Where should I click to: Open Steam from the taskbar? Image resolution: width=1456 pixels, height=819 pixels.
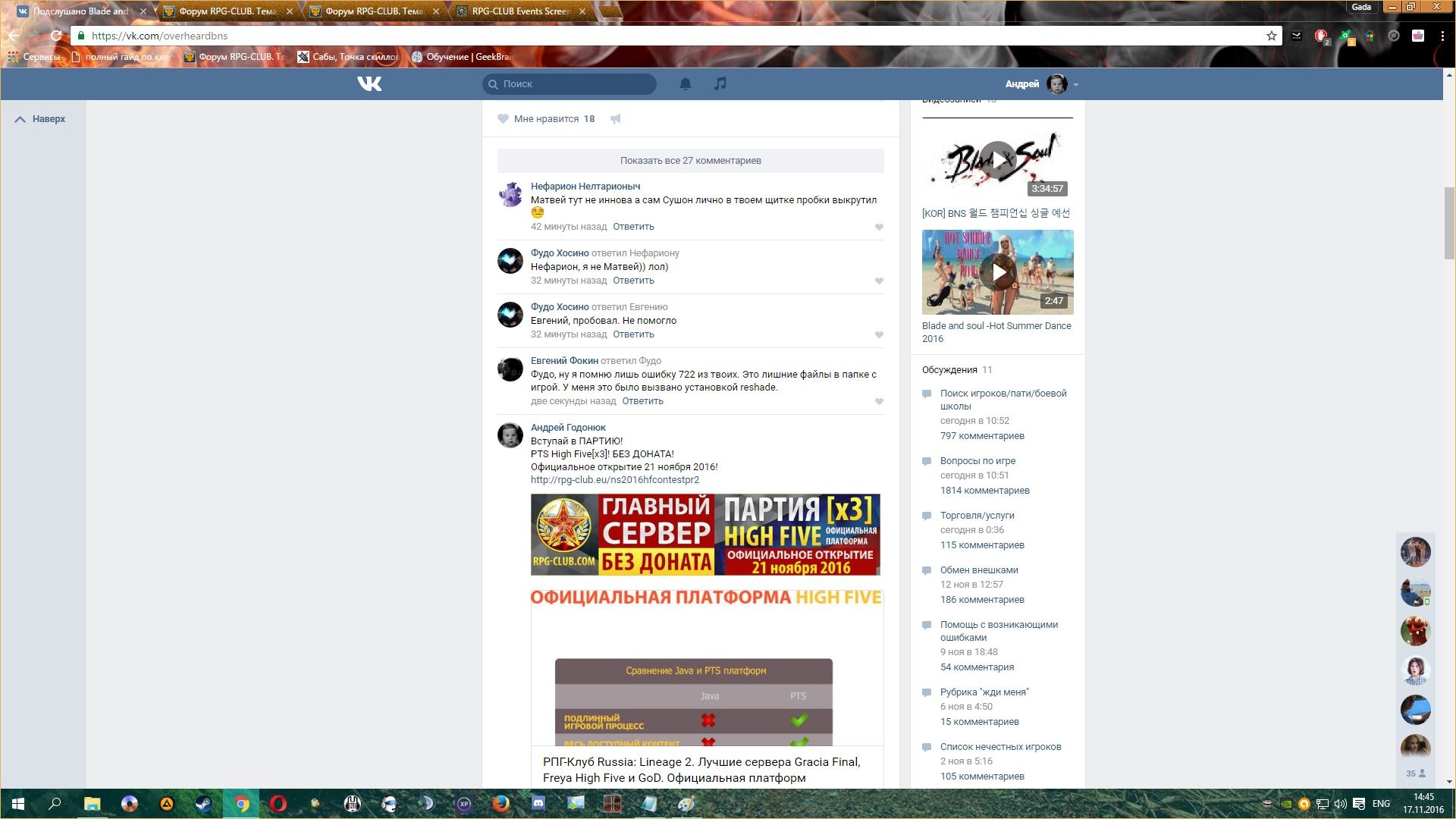click(204, 804)
